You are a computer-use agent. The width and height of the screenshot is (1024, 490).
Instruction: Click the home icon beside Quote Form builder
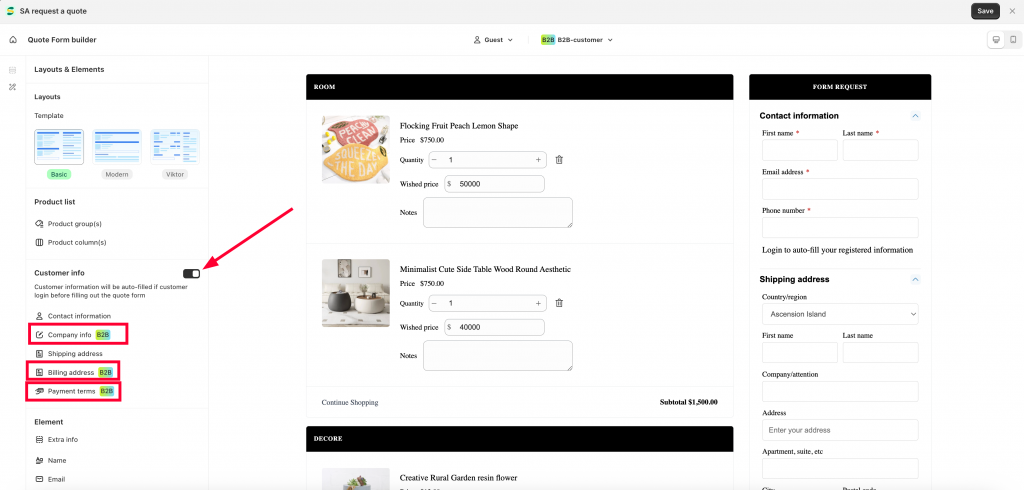12,40
